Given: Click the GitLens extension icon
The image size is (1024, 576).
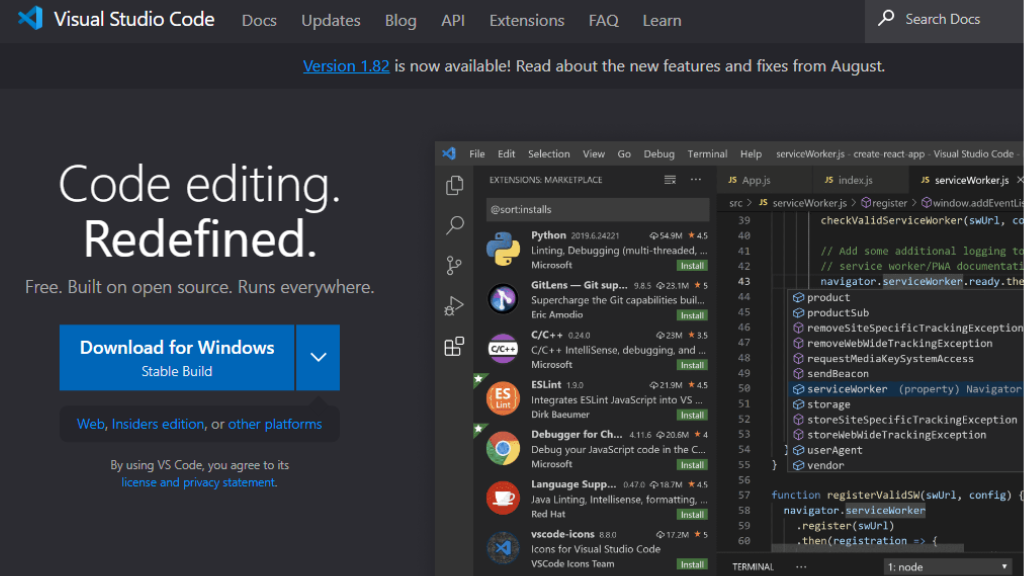Looking at the screenshot, I should [503, 299].
